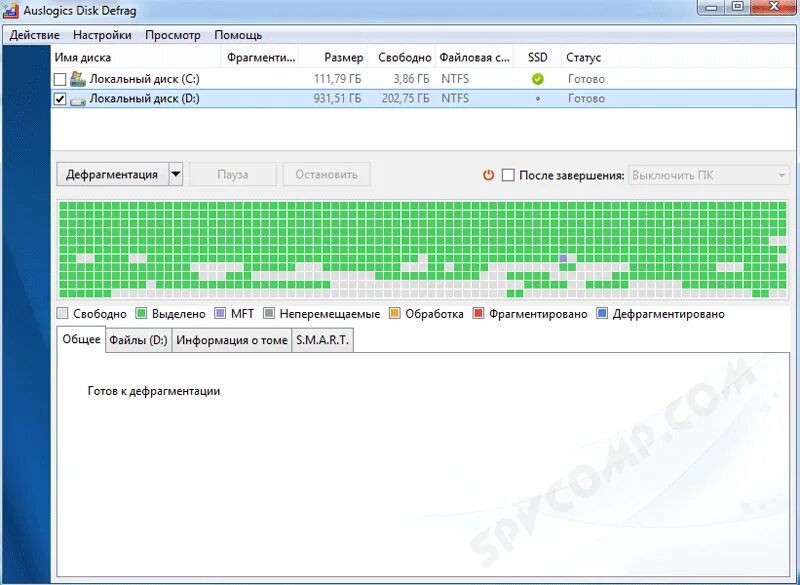Click the red power icon beside После завершения

(x=488, y=175)
